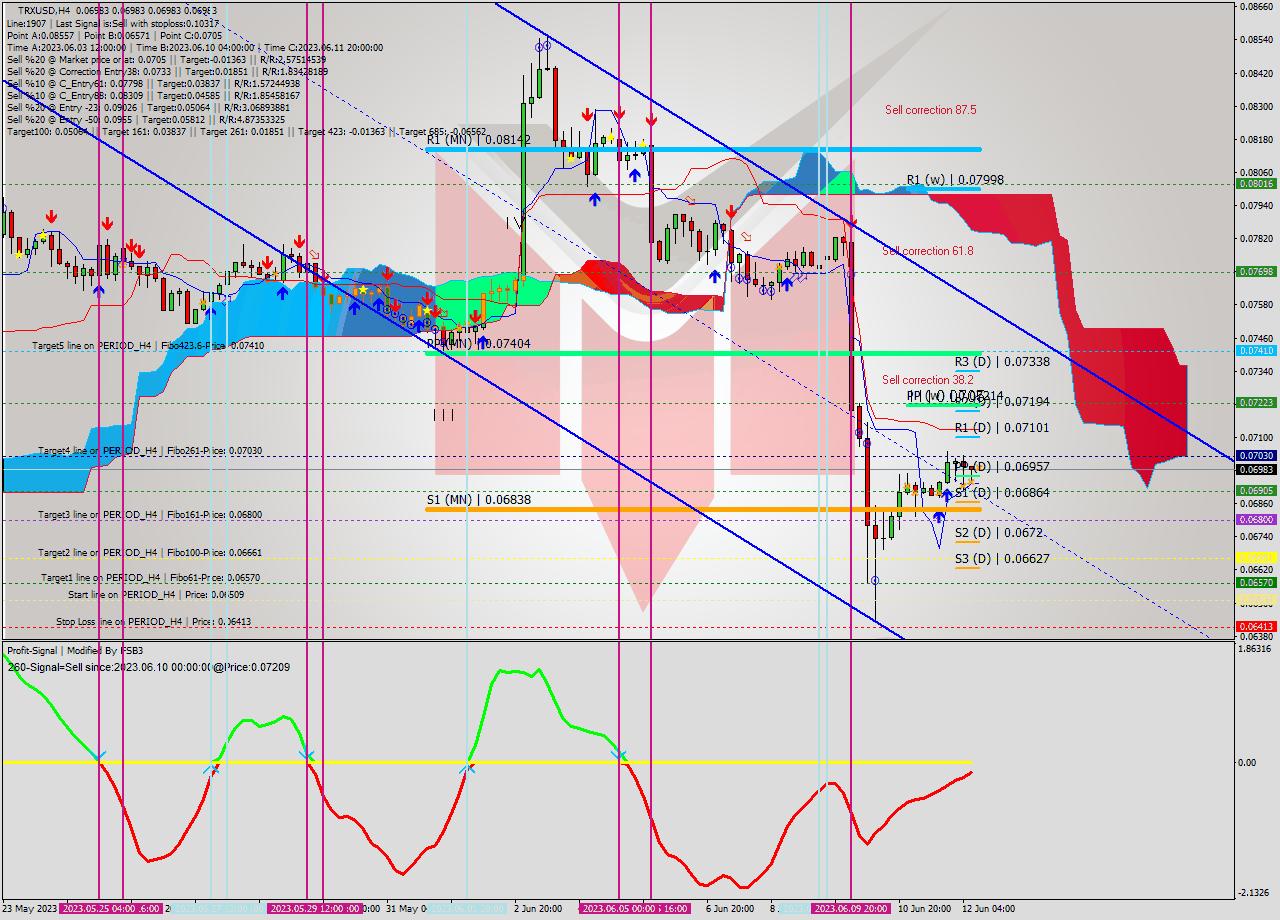This screenshot has height=920, width=1280.
Task: Click the '6 Jun 20:00' time axis label
Action: (x=730, y=909)
